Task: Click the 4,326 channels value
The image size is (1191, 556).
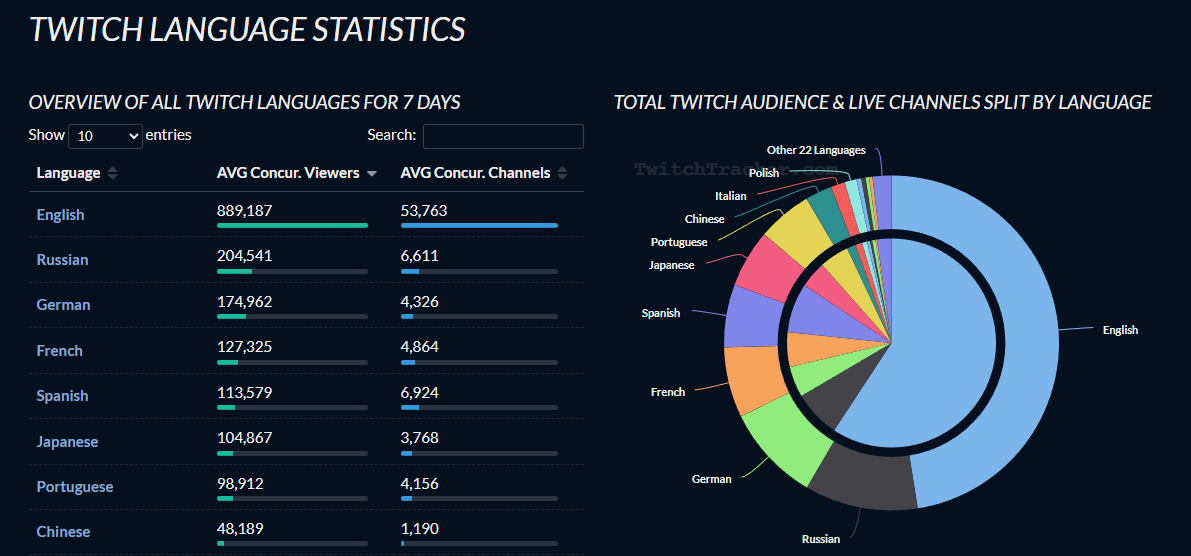Action: pos(419,302)
